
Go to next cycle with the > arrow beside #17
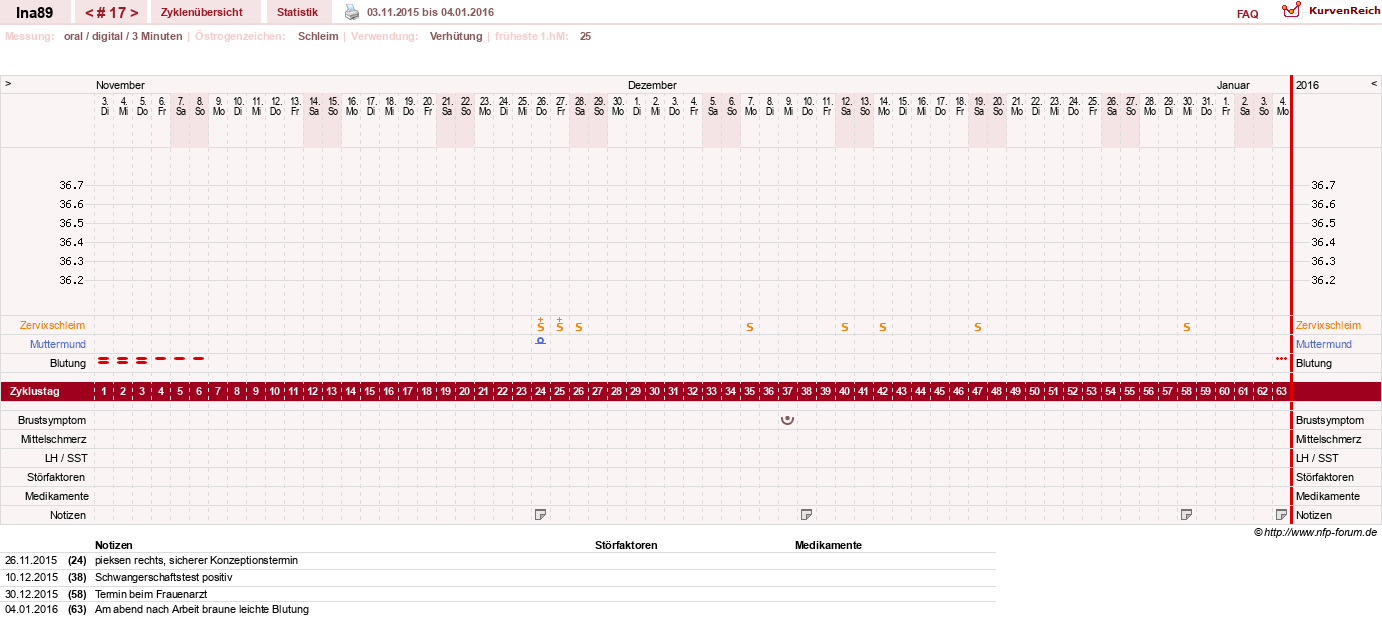(x=134, y=13)
